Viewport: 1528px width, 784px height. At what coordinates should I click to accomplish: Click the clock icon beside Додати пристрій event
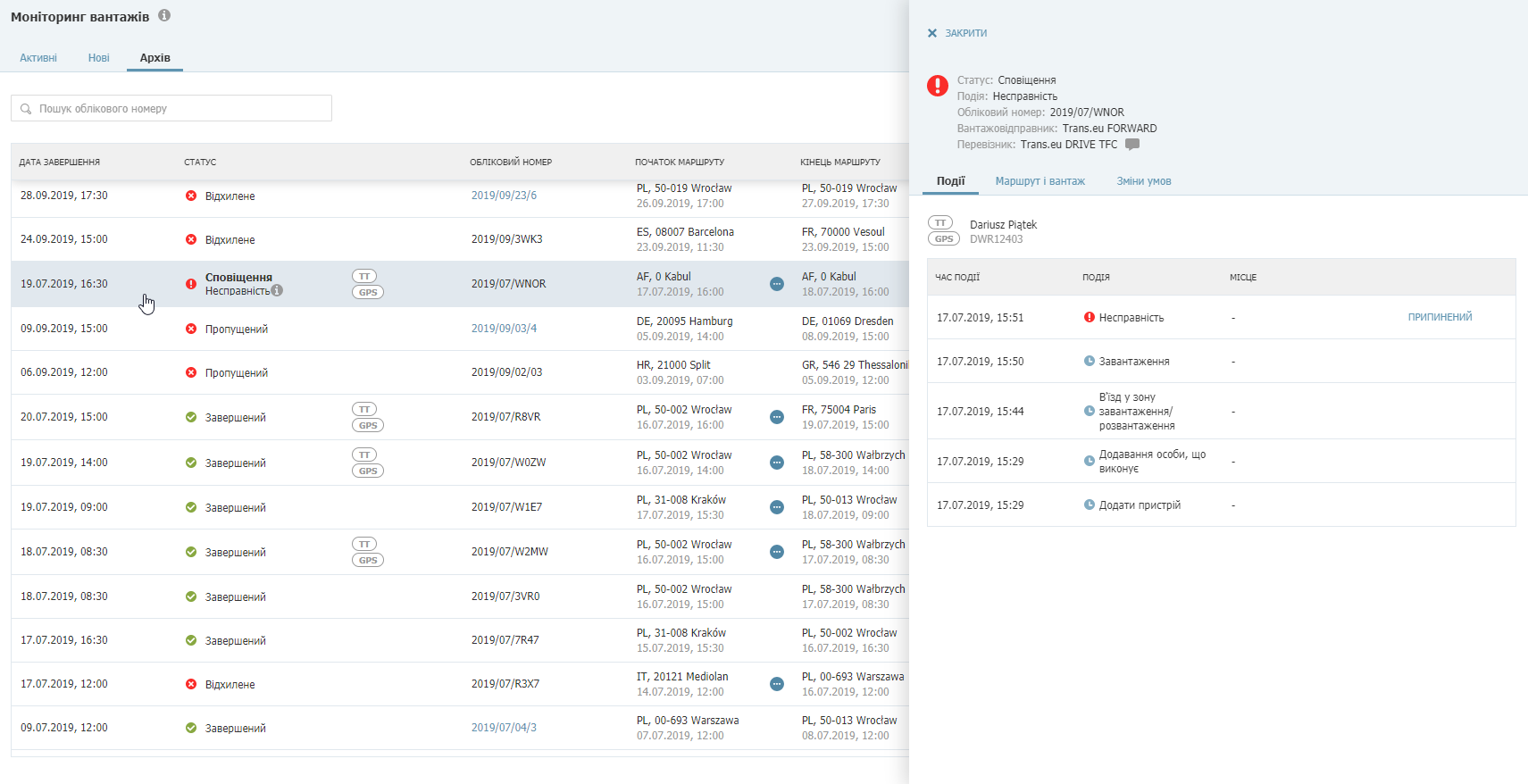tap(1090, 505)
